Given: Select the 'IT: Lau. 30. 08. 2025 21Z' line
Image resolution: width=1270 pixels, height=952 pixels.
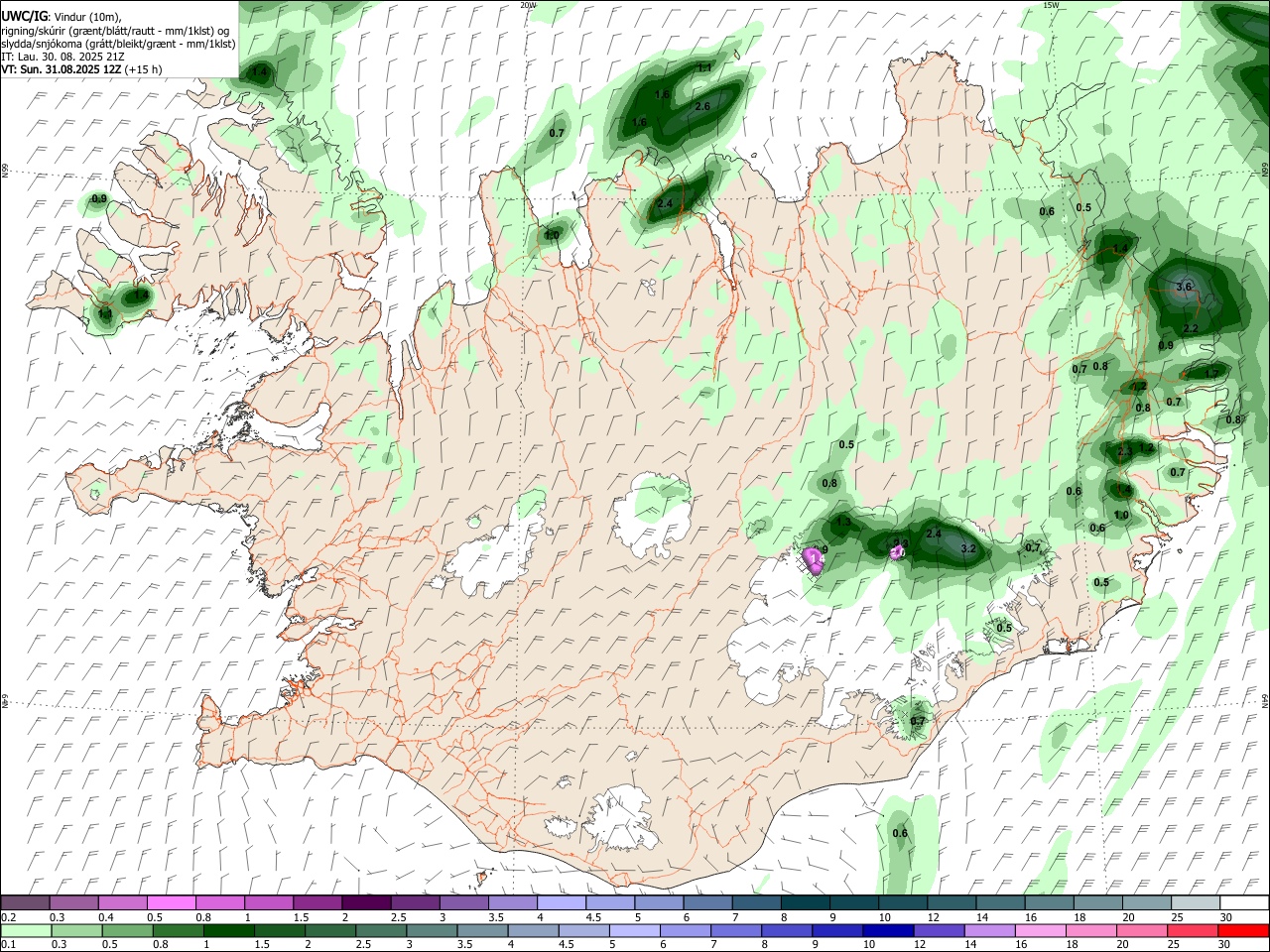Looking at the screenshot, I should [x=63, y=58].
